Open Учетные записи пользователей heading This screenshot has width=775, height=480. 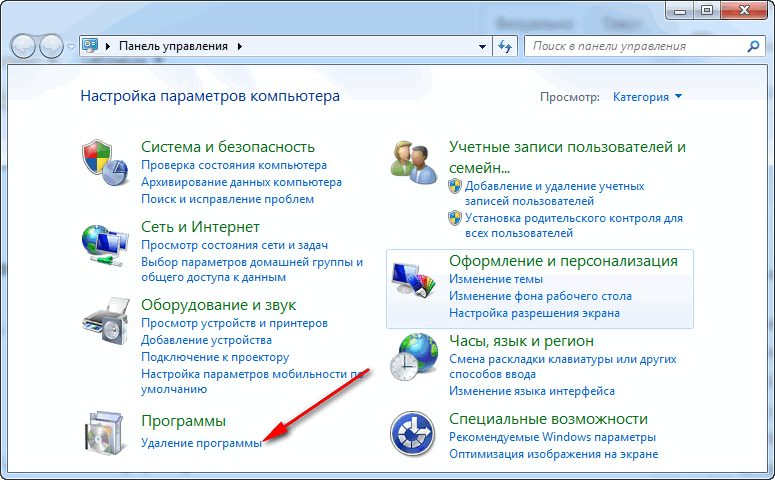coord(567,157)
